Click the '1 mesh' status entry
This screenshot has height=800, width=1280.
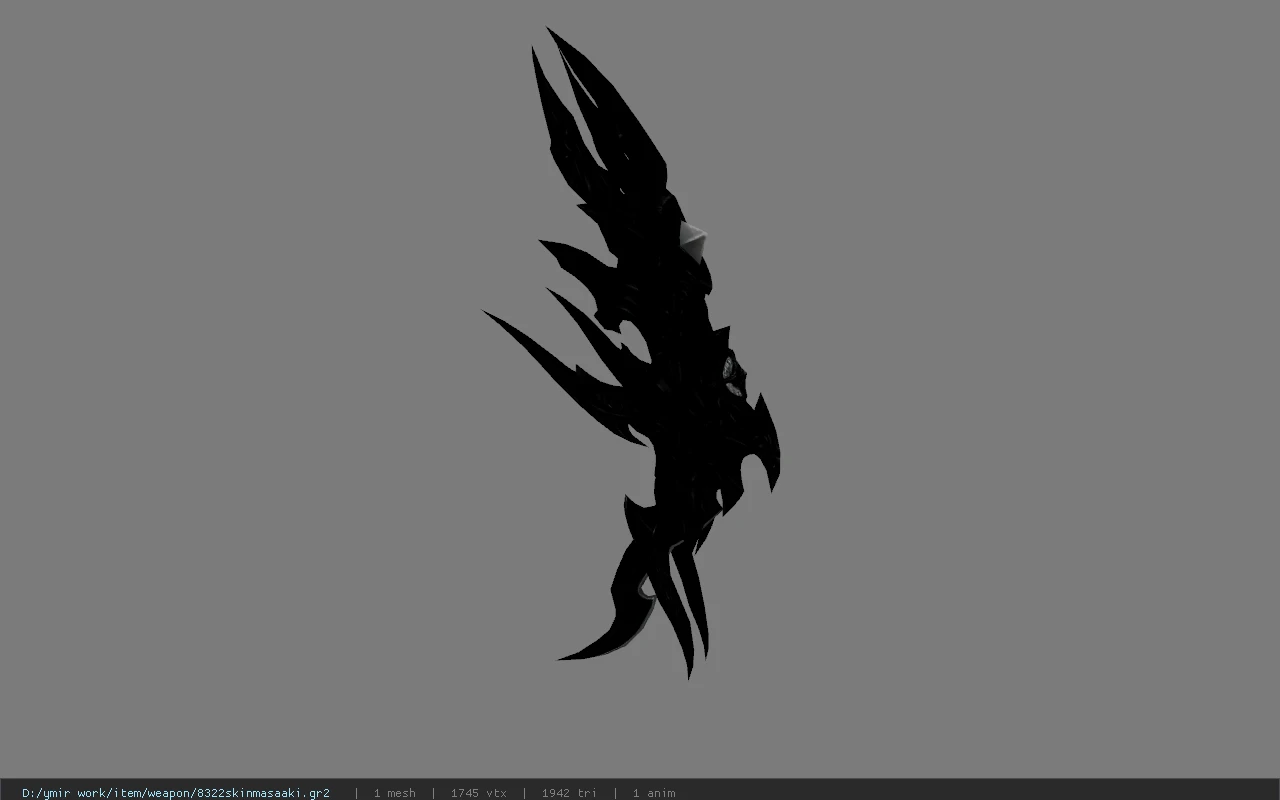pos(394,793)
